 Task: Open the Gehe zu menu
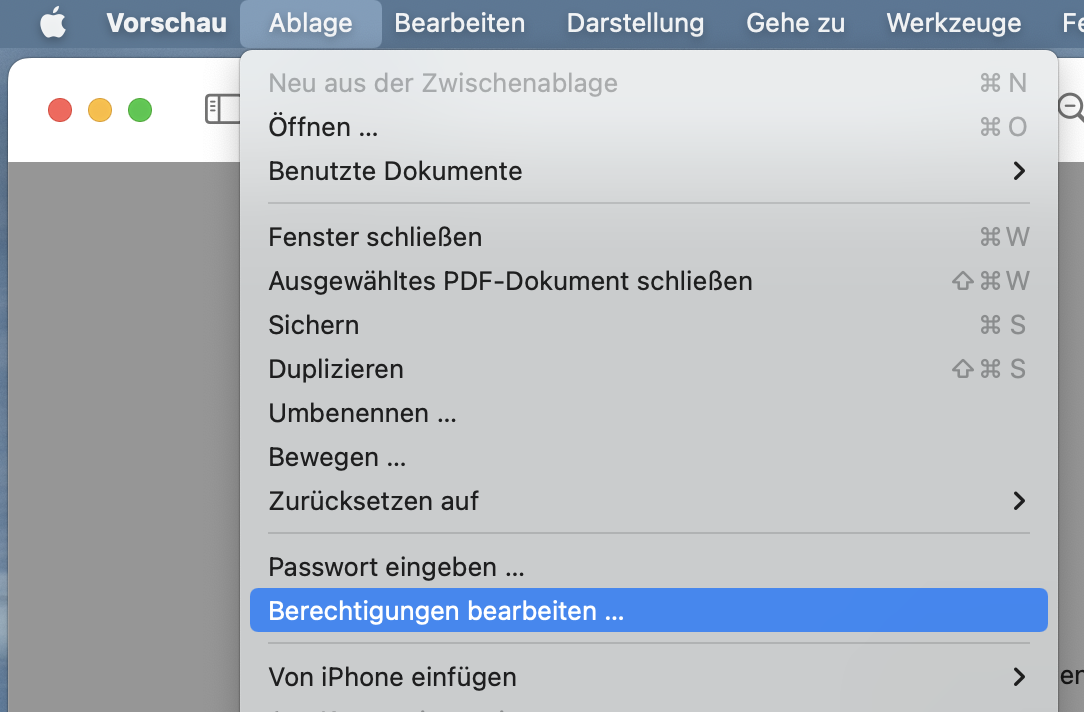pyautogui.click(x=795, y=23)
